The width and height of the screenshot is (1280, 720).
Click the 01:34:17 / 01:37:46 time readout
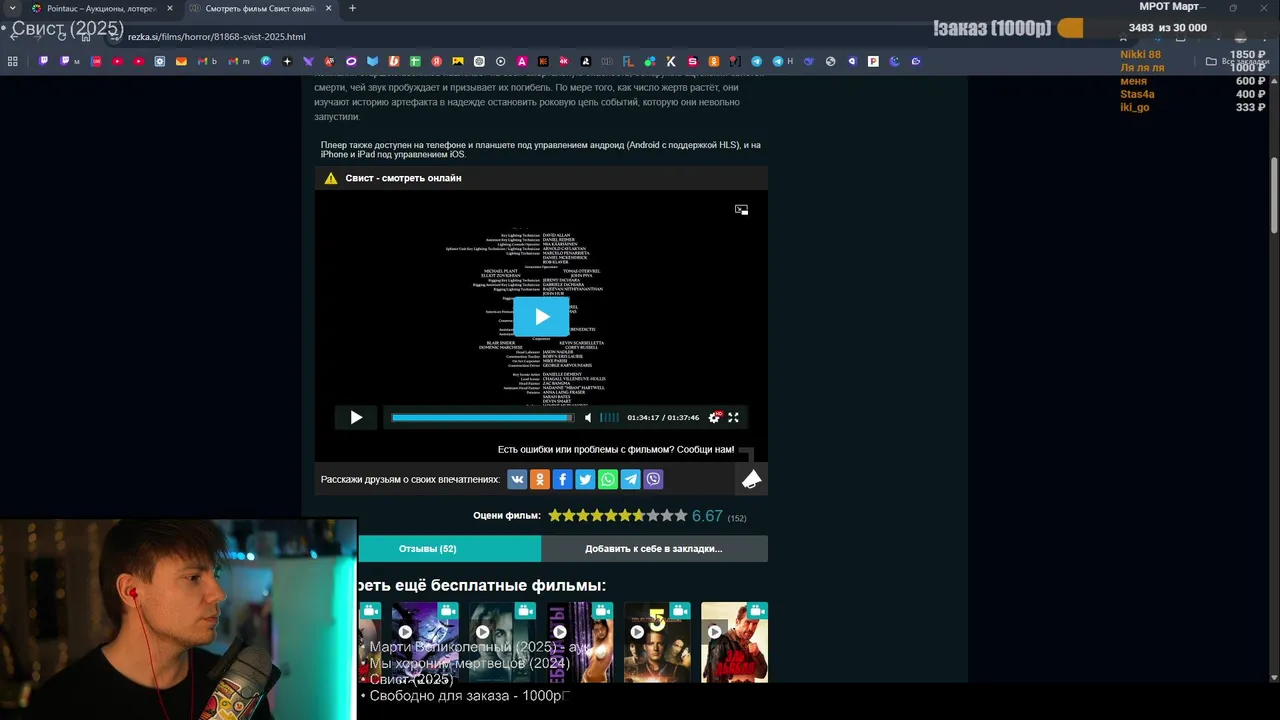click(x=663, y=418)
